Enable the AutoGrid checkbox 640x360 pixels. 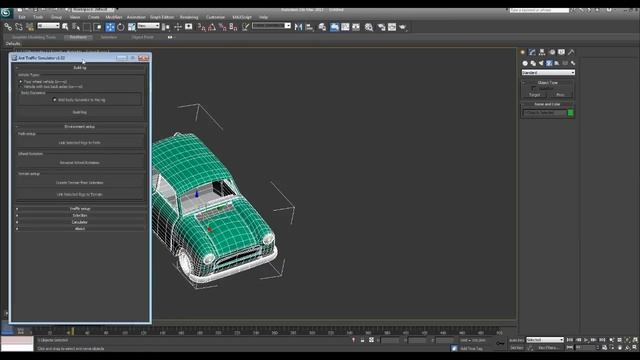(534, 88)
